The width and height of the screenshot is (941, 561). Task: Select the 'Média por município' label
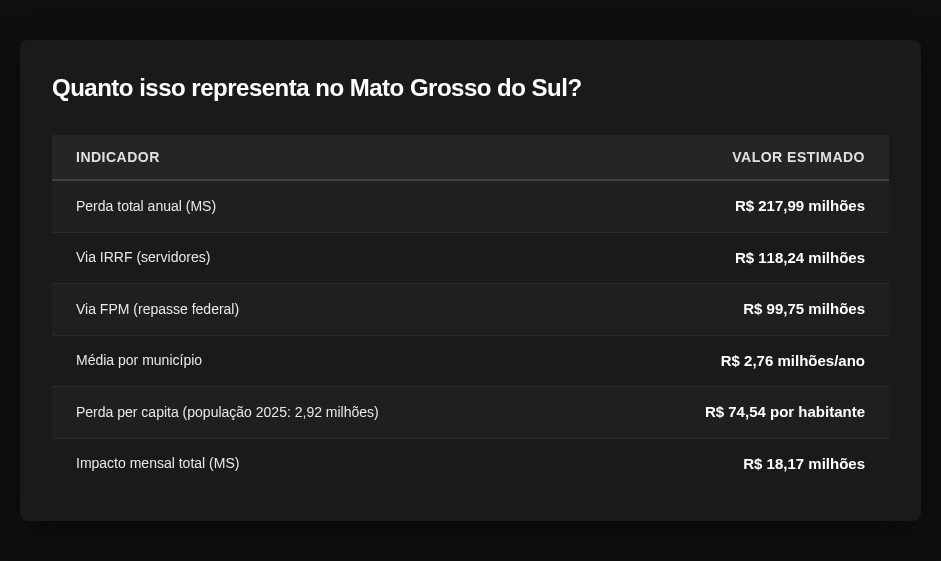(x=139, y=360)
